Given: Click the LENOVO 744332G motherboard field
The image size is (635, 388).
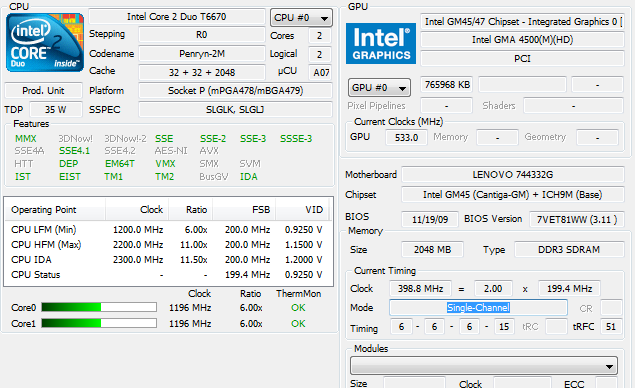Looking at the screenshot, I should (x=513, y=175).
